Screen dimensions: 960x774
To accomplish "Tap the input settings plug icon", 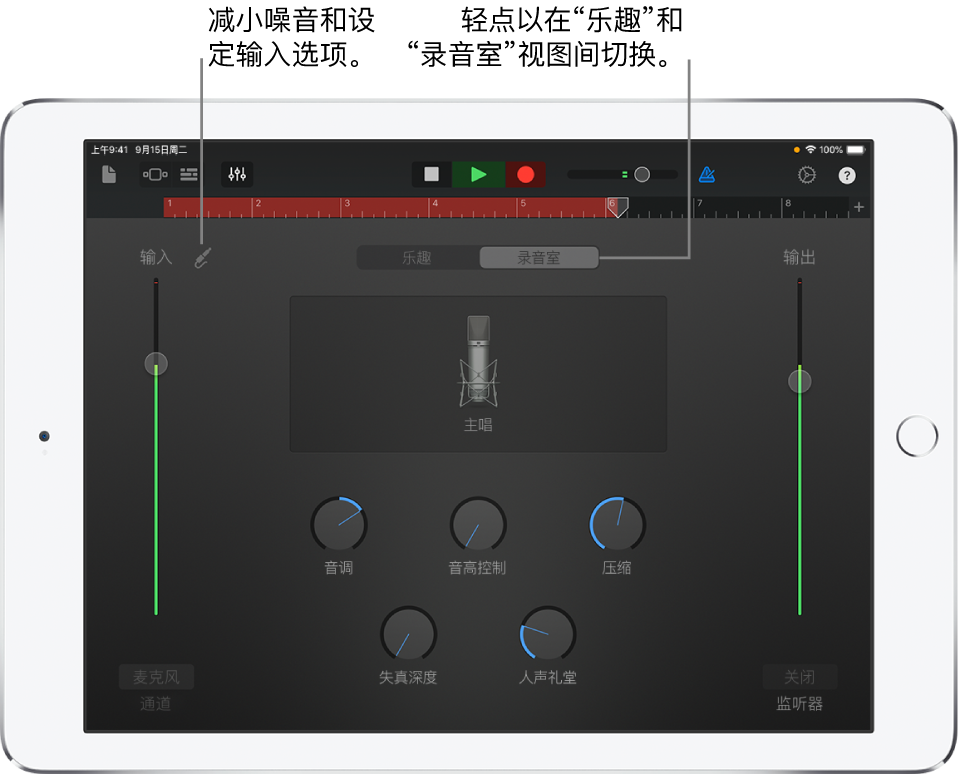I will click(202, 256).
